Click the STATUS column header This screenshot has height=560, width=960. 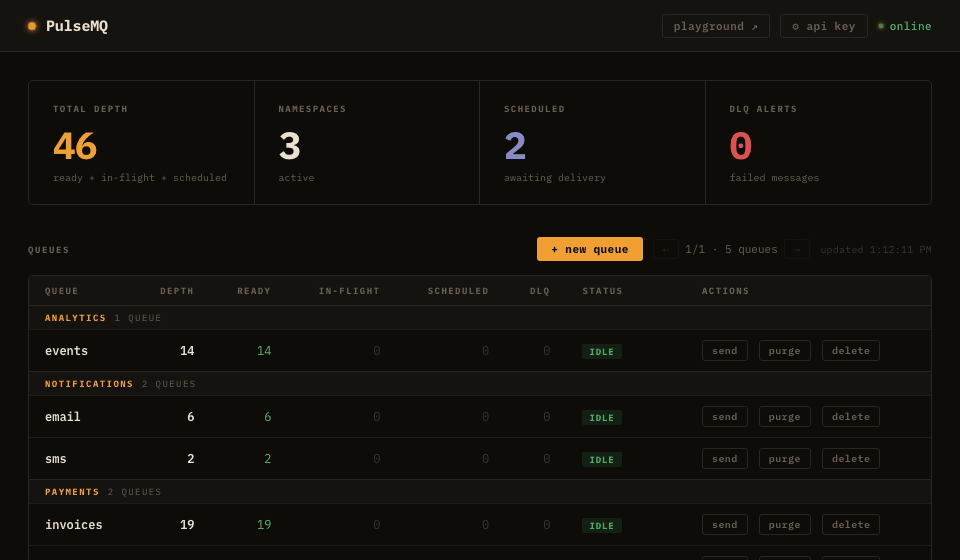(x=602, y=291)
